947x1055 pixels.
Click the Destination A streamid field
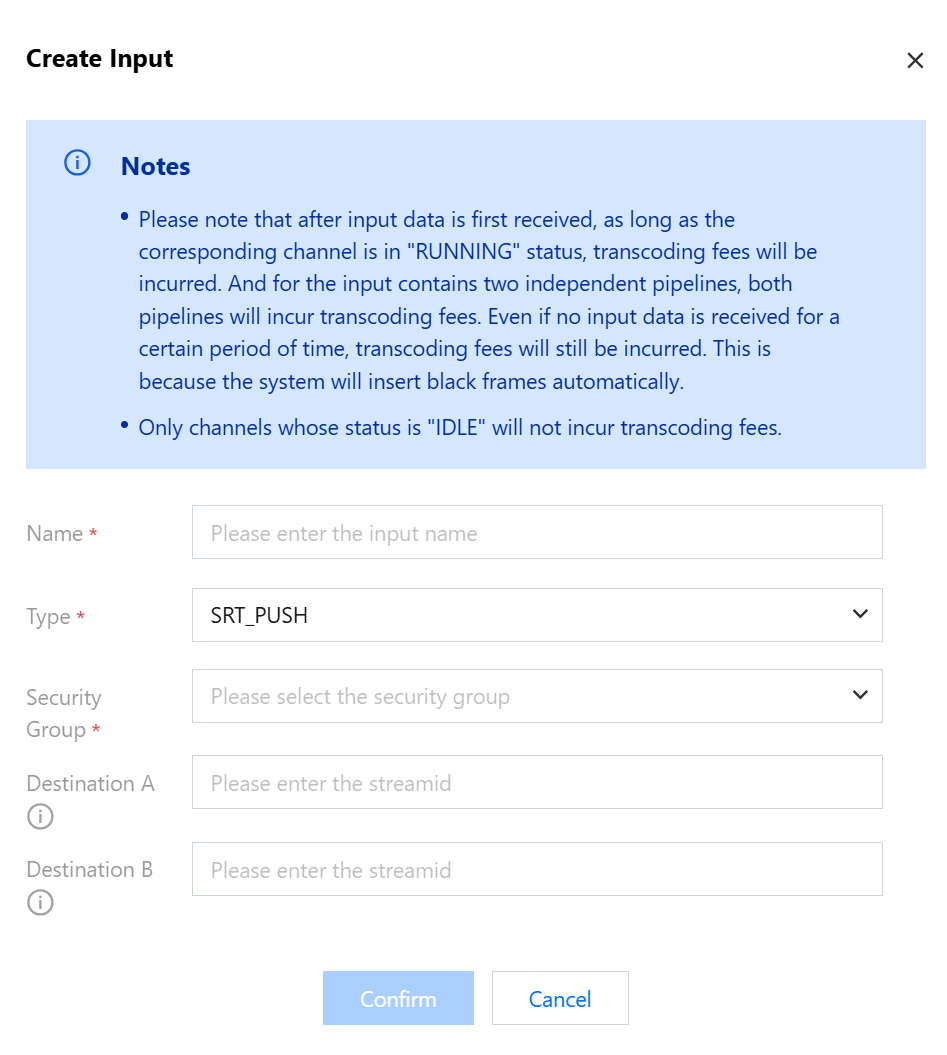(x=537, y=782)
